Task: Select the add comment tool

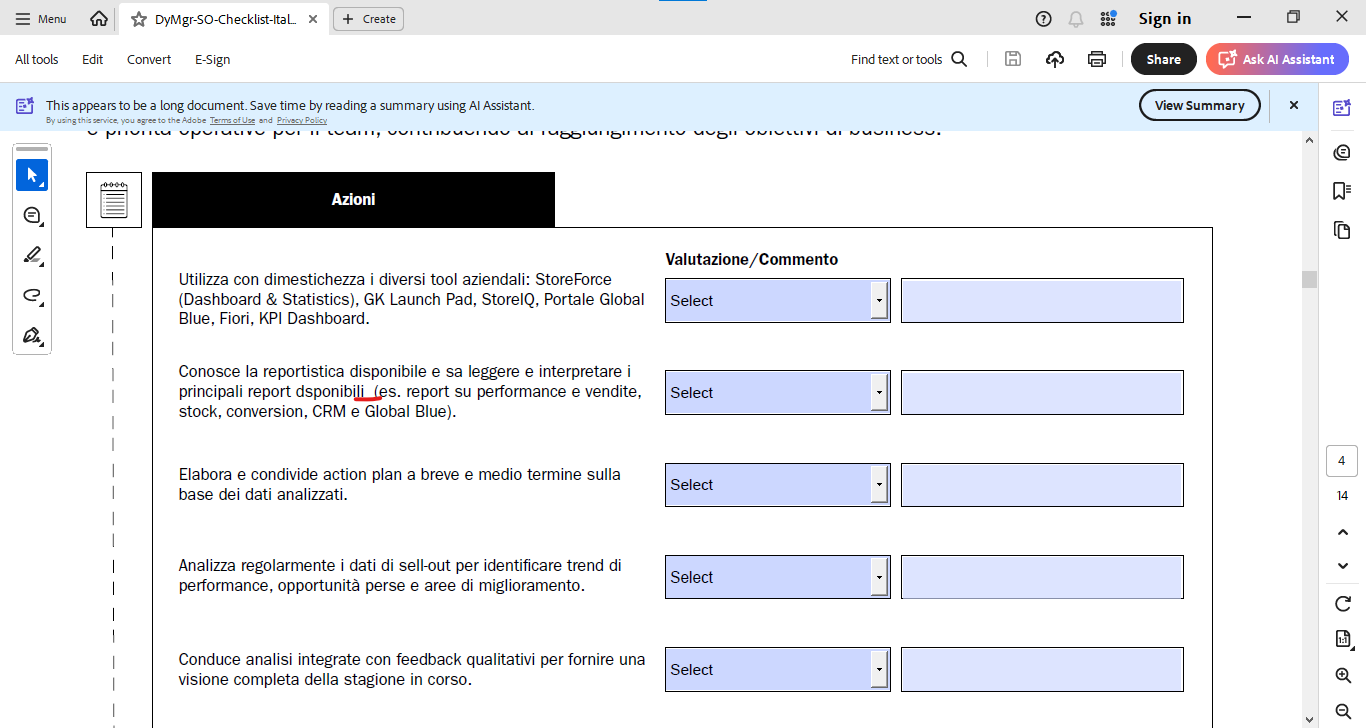Action: click(31, 216)
